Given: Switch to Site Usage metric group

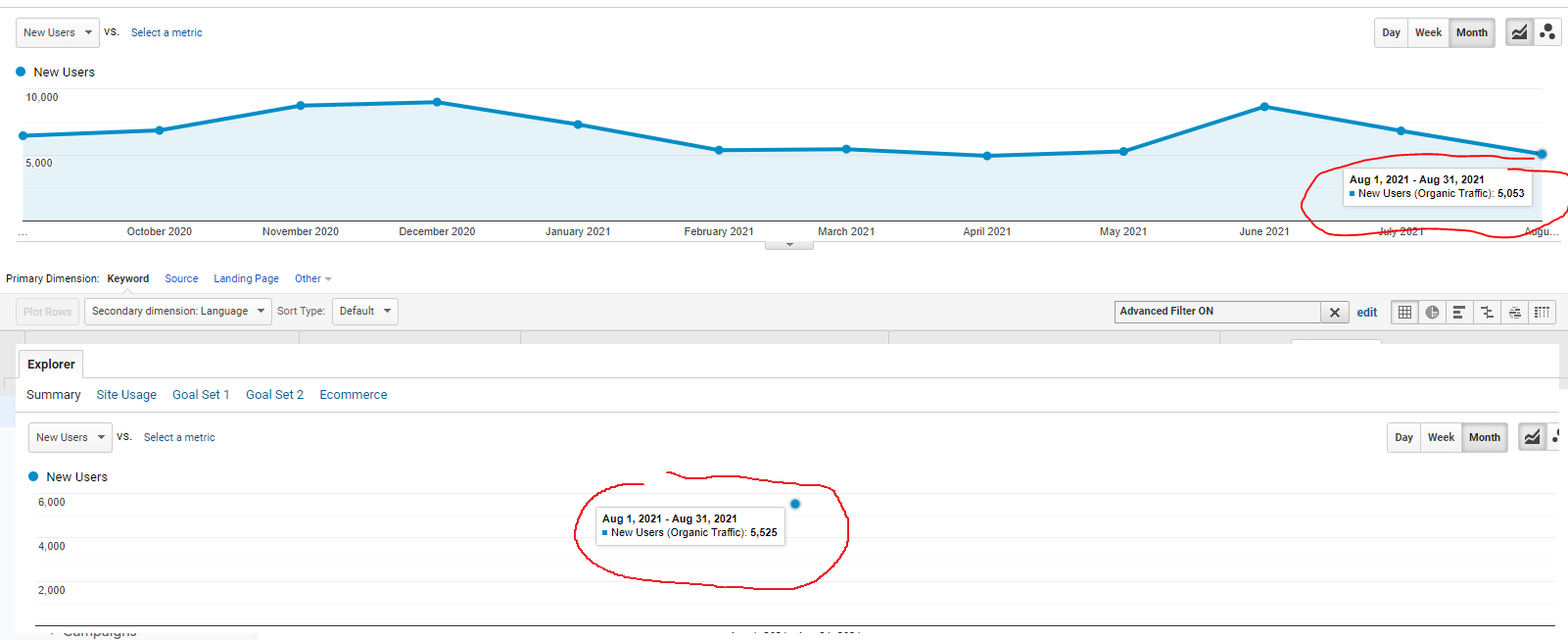Looking at the screenshot, I should pos(126,395).
